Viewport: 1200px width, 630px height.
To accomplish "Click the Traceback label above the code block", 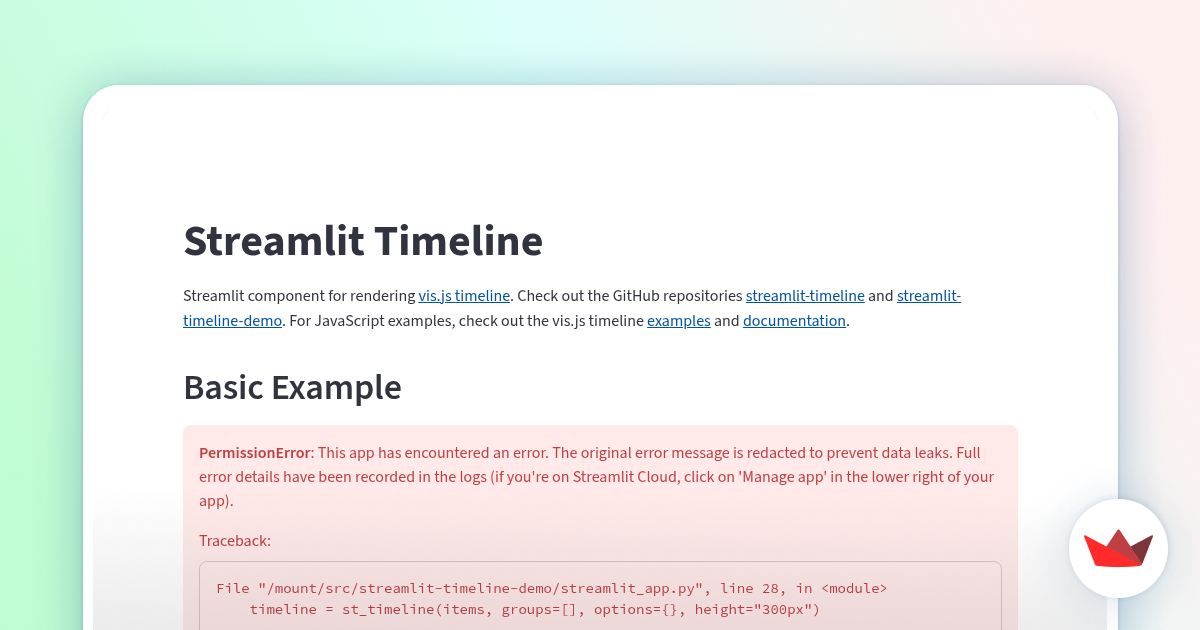I will pos(235,540).
